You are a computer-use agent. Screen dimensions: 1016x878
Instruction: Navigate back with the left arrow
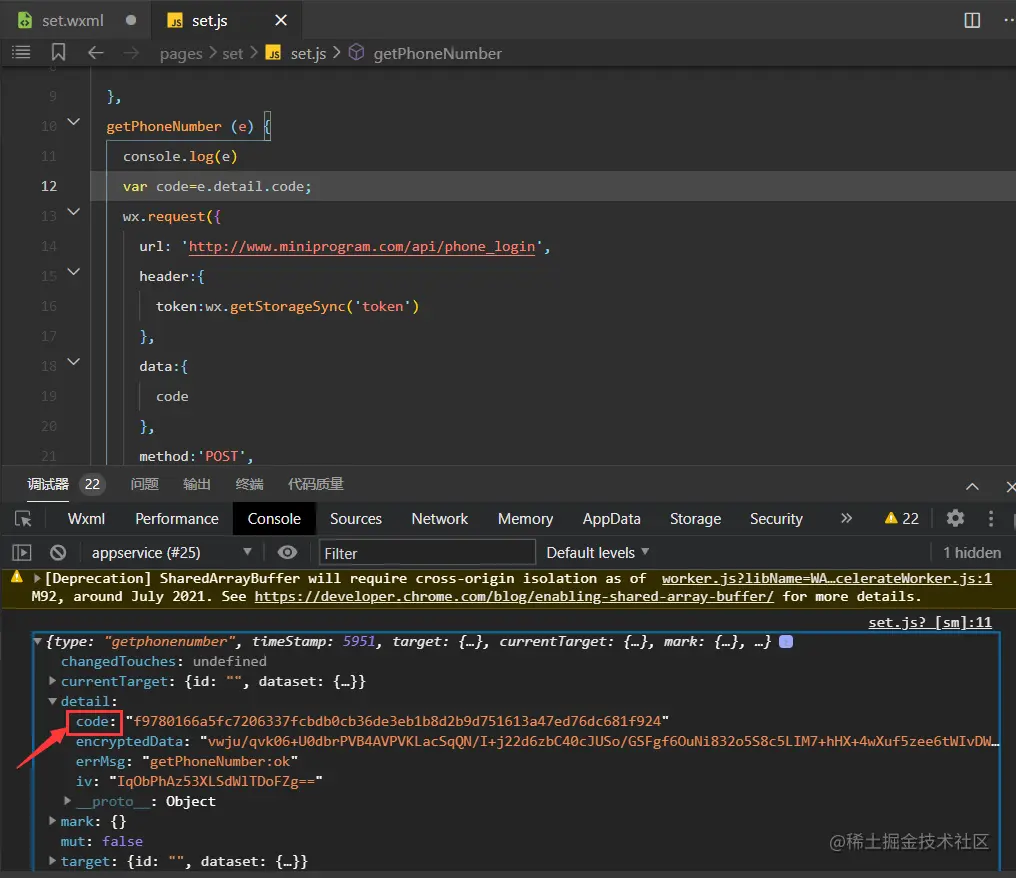pos(95,53)
